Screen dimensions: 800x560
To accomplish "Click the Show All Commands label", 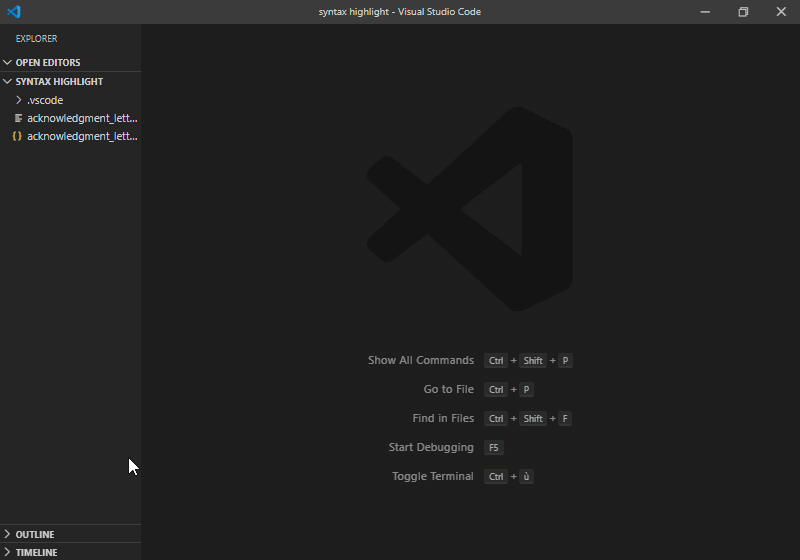I will [x=421, y=360].
